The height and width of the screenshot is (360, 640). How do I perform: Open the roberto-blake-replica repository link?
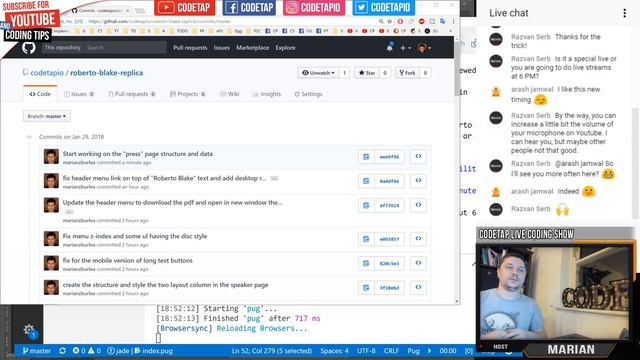coord(107,73)
